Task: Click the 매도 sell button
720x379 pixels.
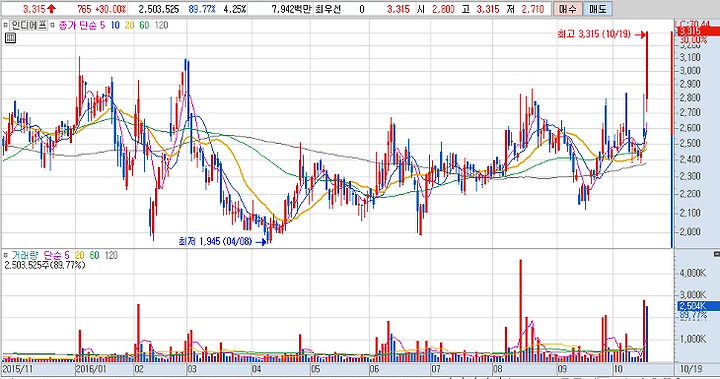Action: point(597,9)
